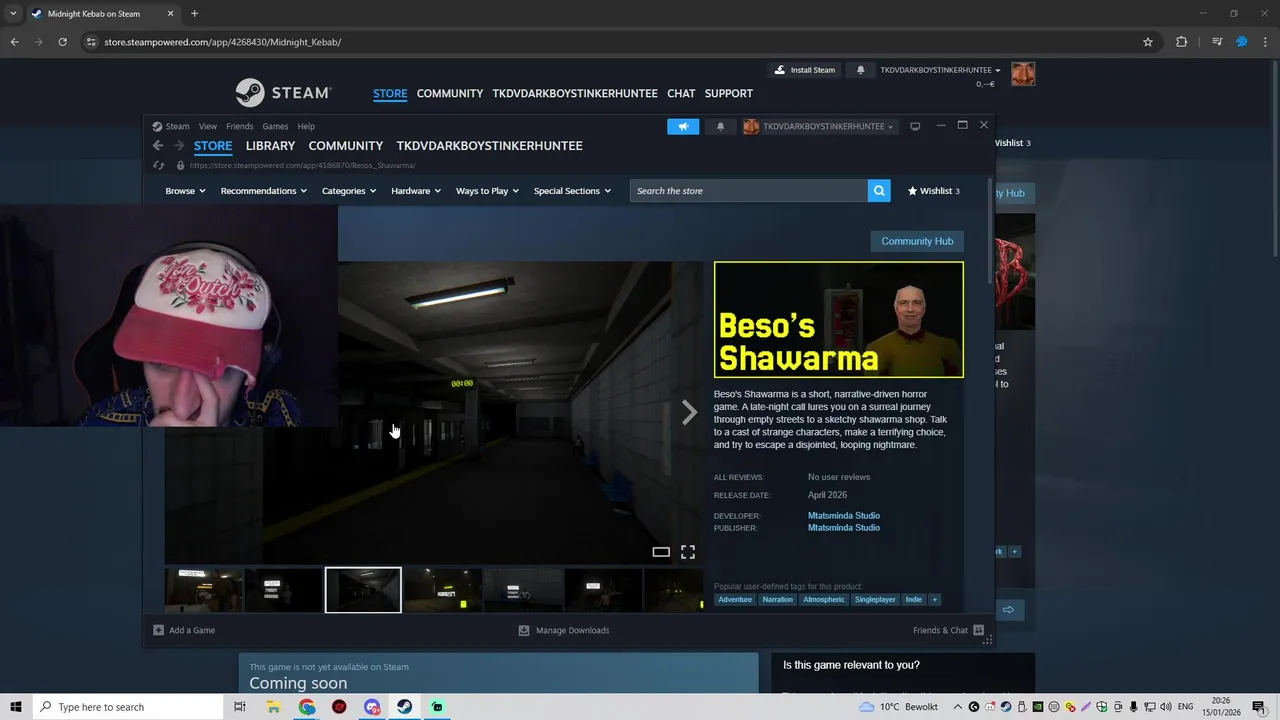The image size is (1280, 720).
Task: Open the Friends menu
Action: click(x=239, y=126)
